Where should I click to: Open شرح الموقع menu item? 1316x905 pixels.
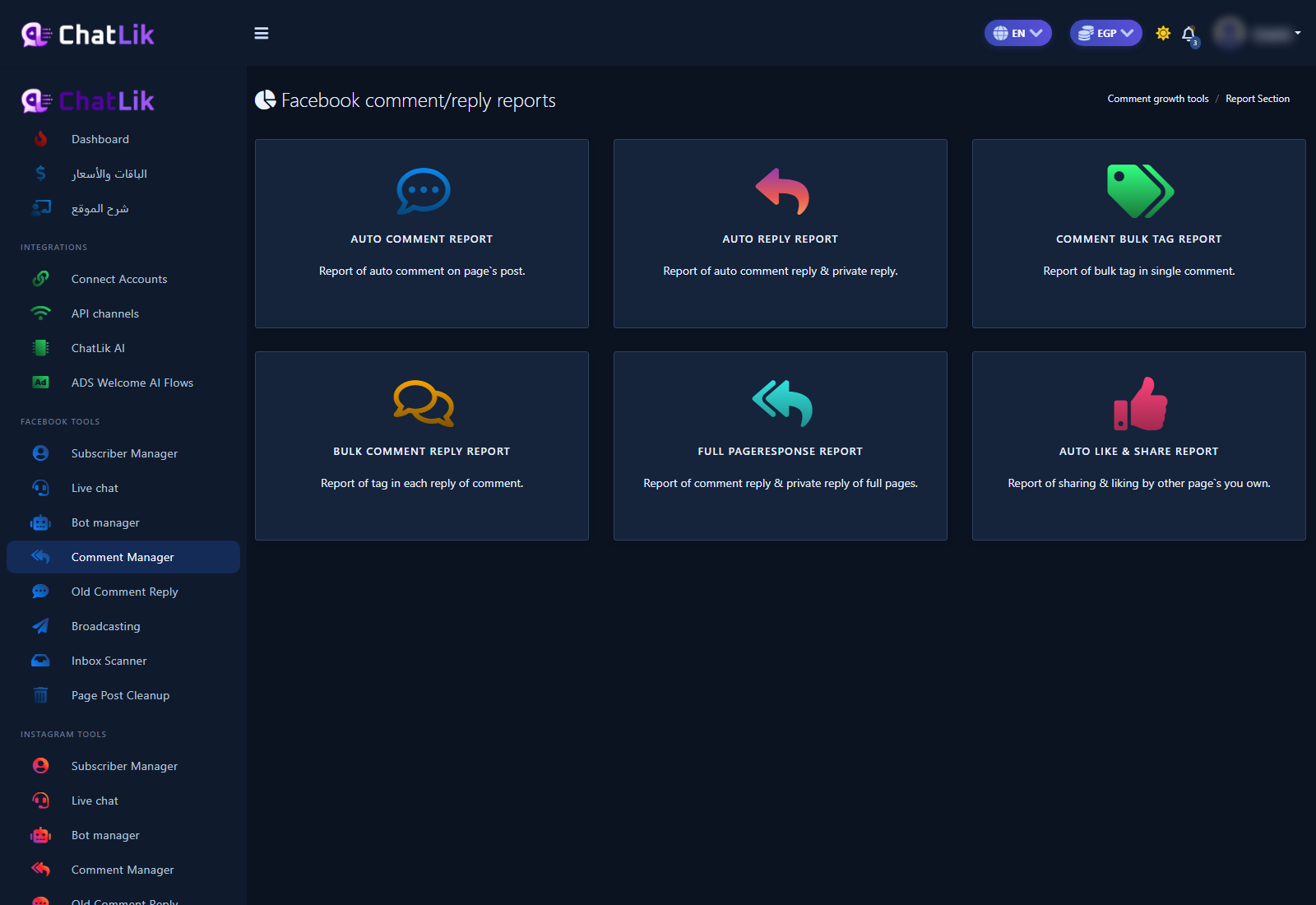point(123,208)
